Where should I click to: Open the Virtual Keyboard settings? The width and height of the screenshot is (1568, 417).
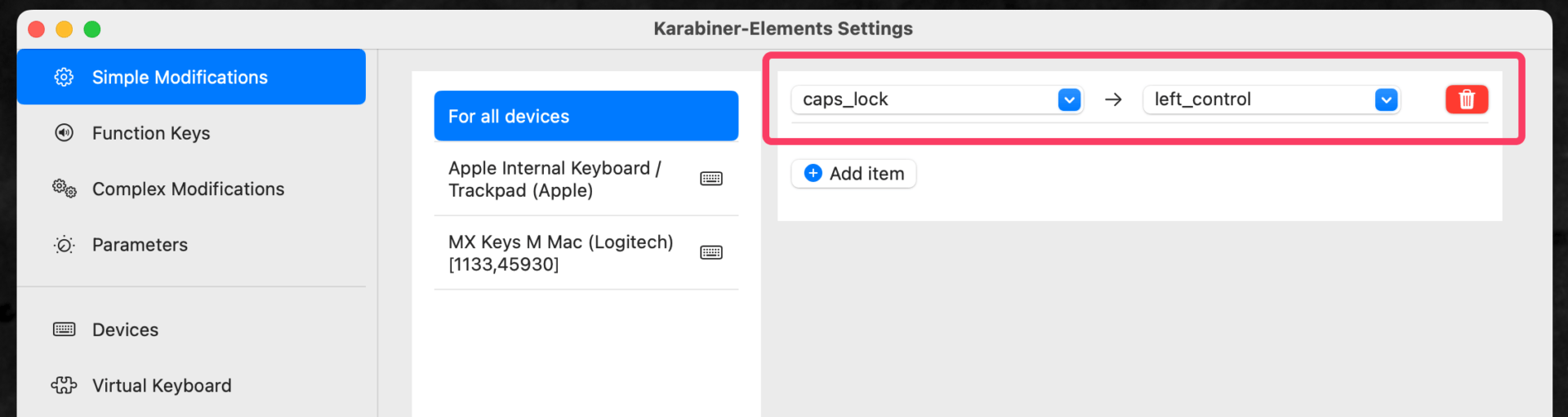click(162, 385)
